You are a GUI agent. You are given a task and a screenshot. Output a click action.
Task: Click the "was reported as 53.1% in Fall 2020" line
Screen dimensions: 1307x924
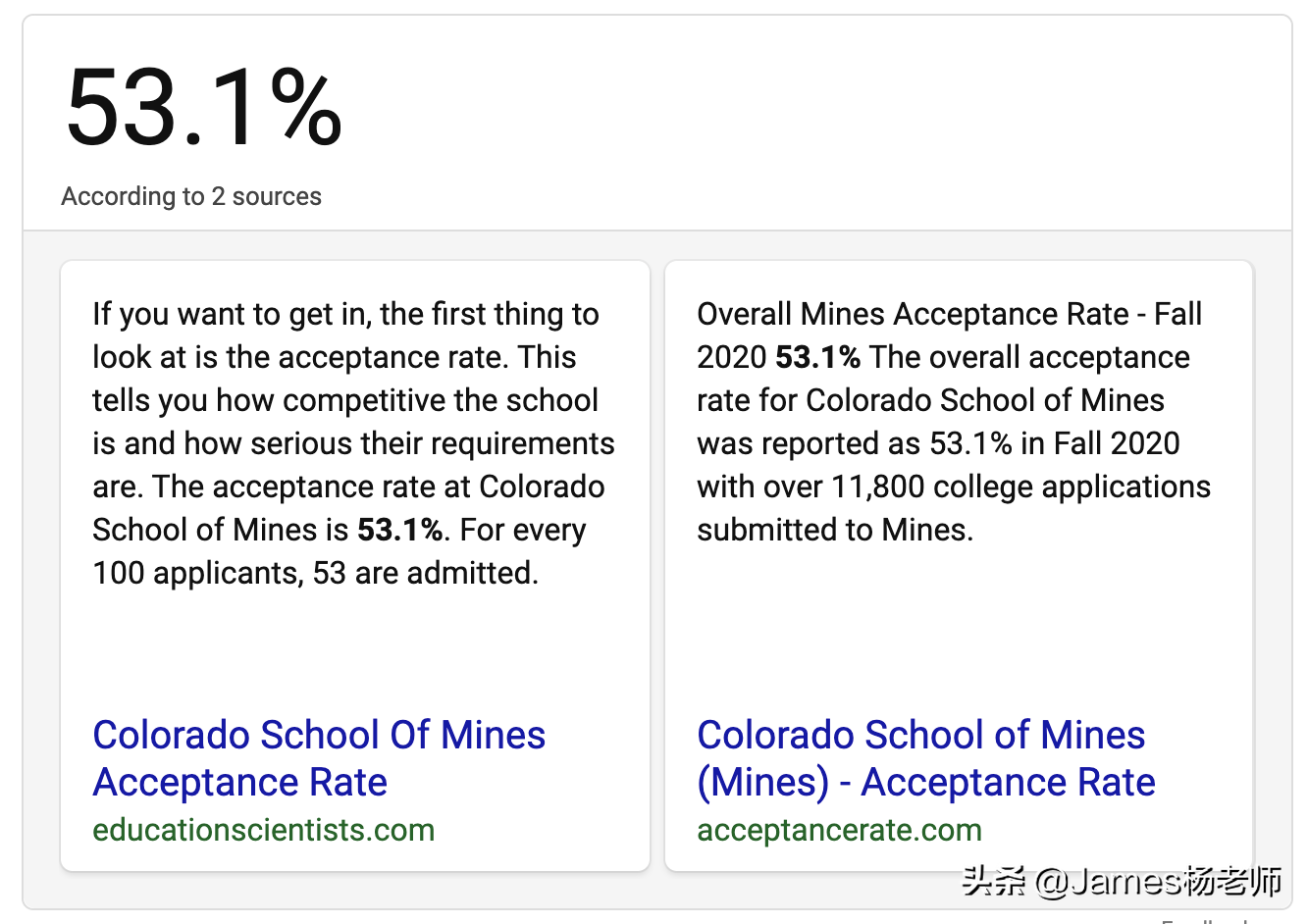pos(938,443)
